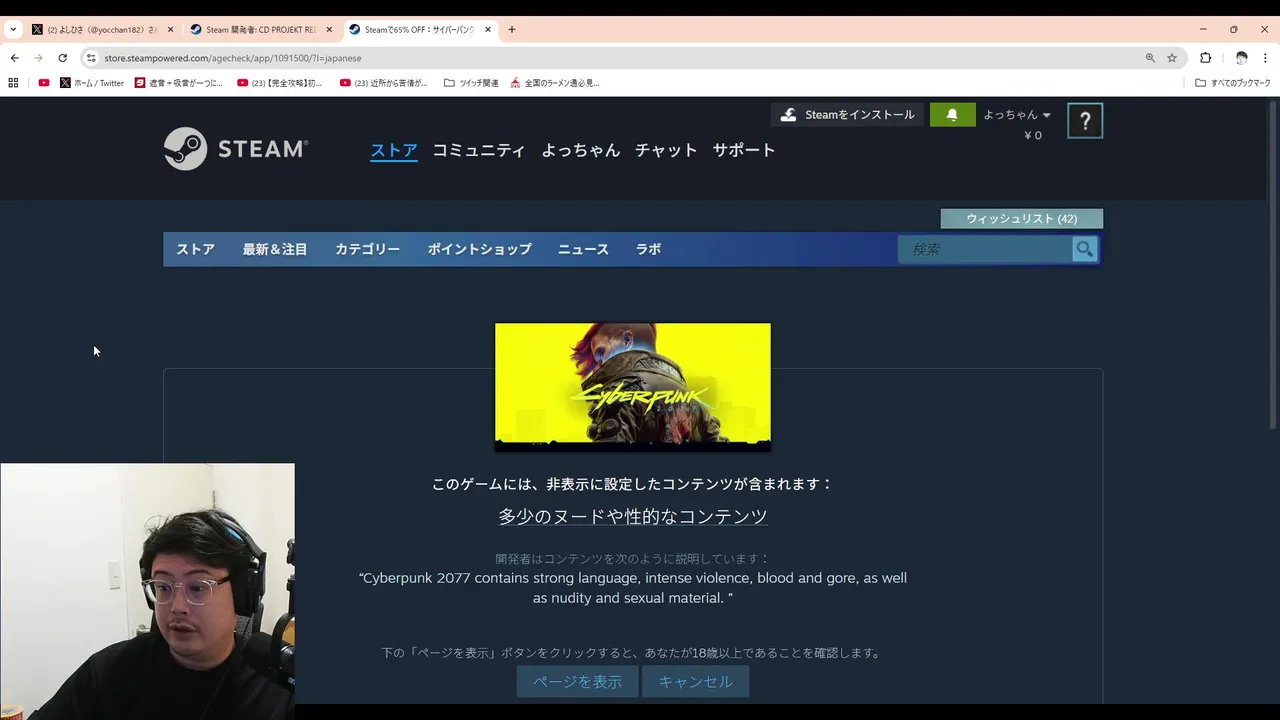Open ストア in the blue store navbar

click(196, 249)
